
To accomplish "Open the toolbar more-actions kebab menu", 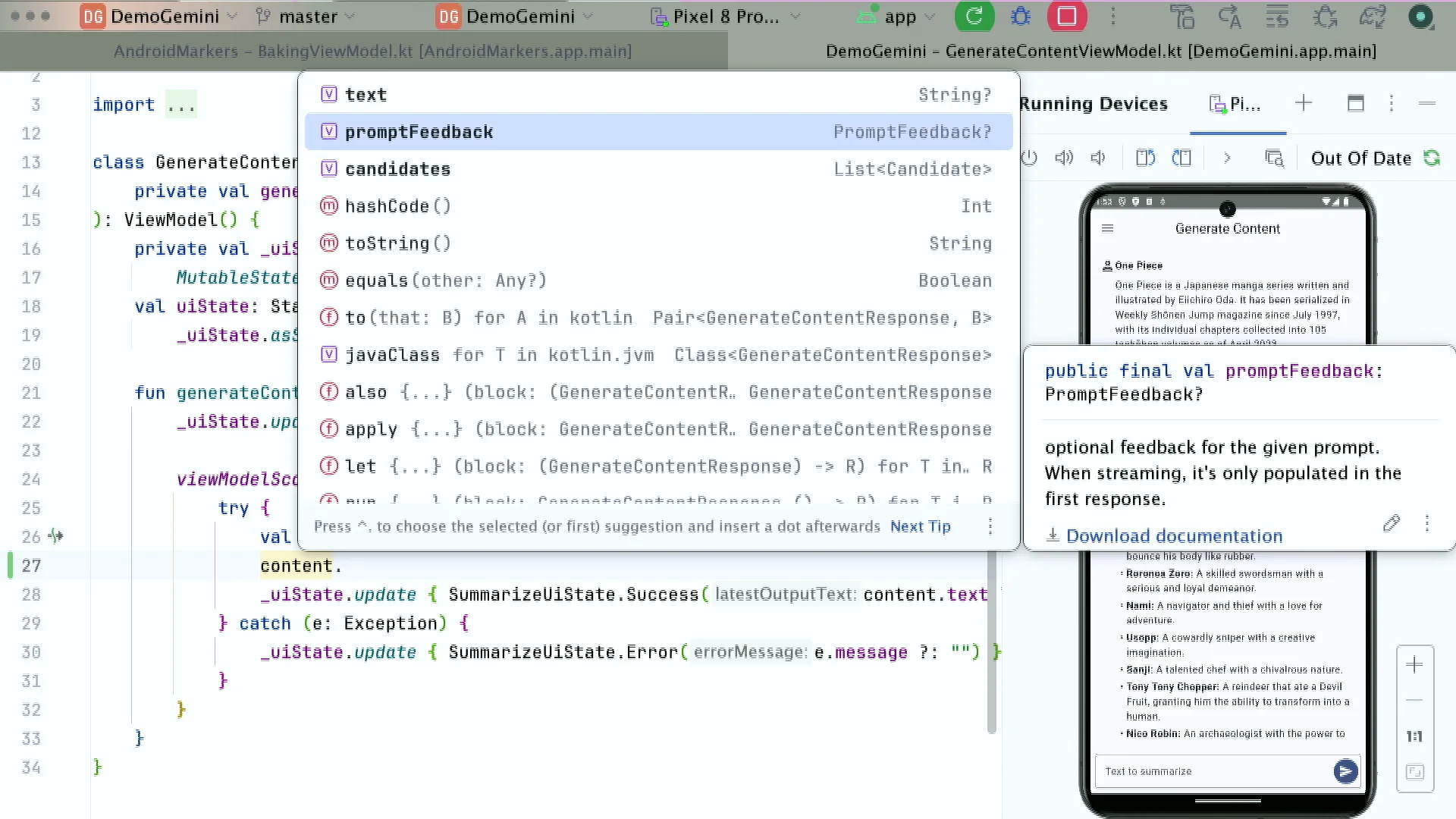I will point(1113,16).
